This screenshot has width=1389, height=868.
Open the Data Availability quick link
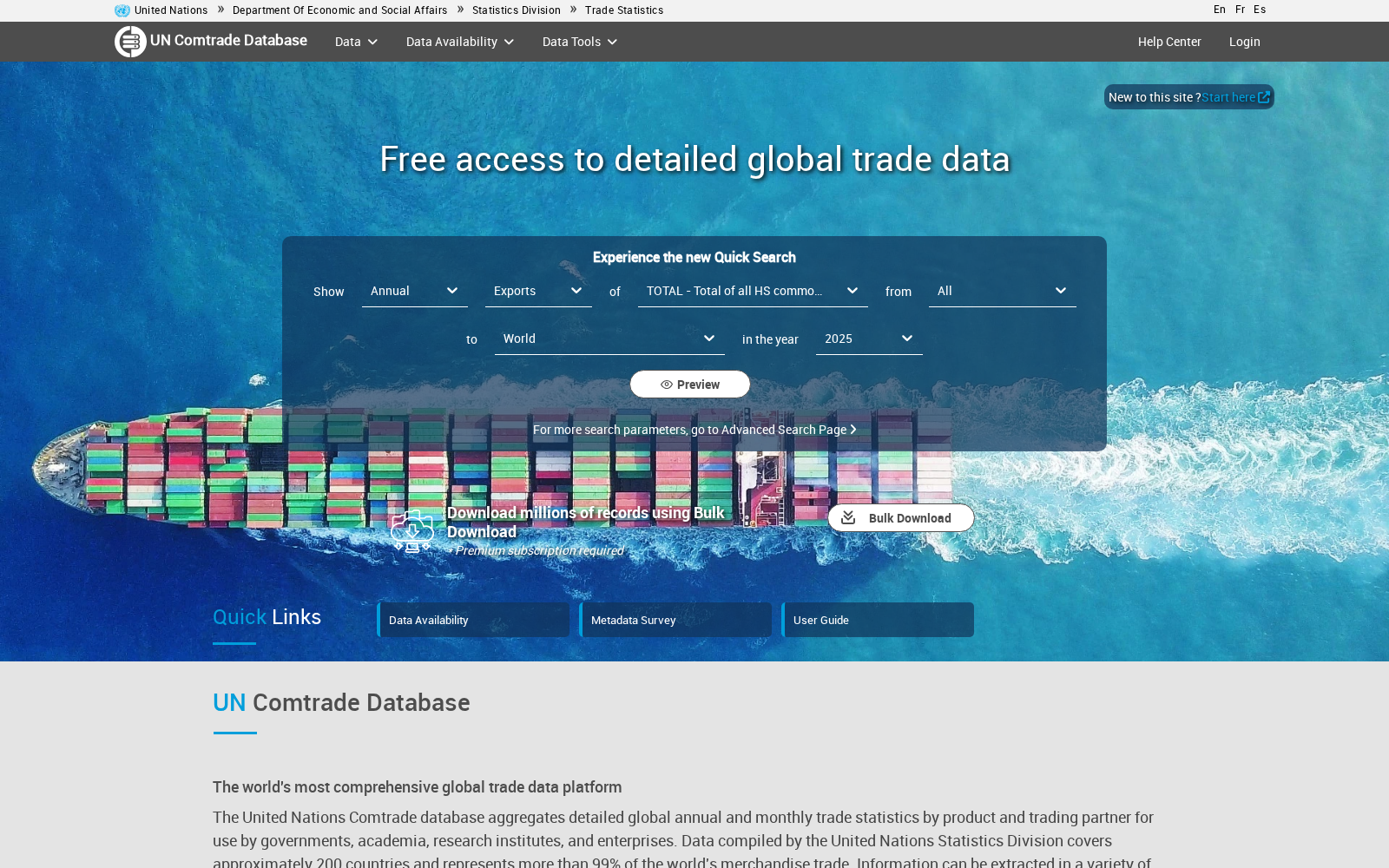474,620
